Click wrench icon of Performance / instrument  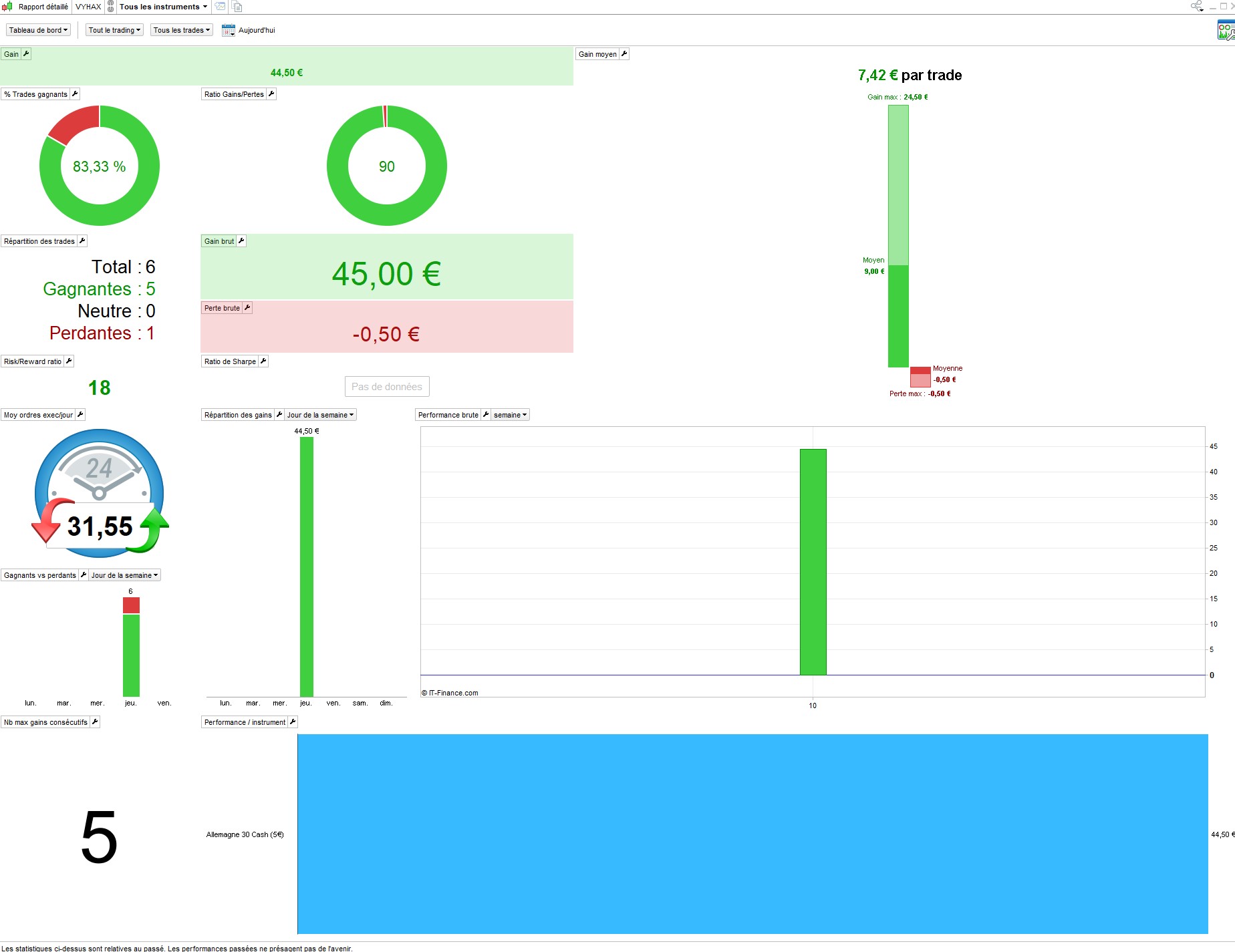pyautogui.click(x=293, y=722)
